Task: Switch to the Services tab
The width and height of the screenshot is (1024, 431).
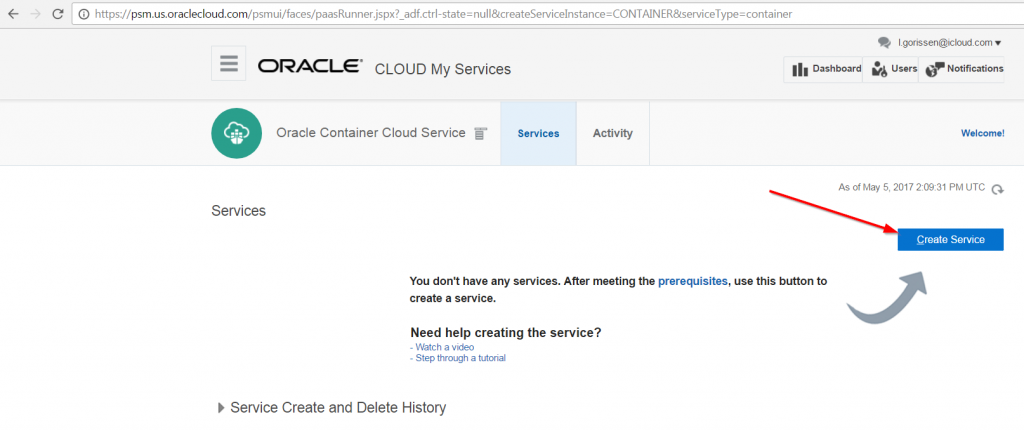Action: tap(538, 133)
